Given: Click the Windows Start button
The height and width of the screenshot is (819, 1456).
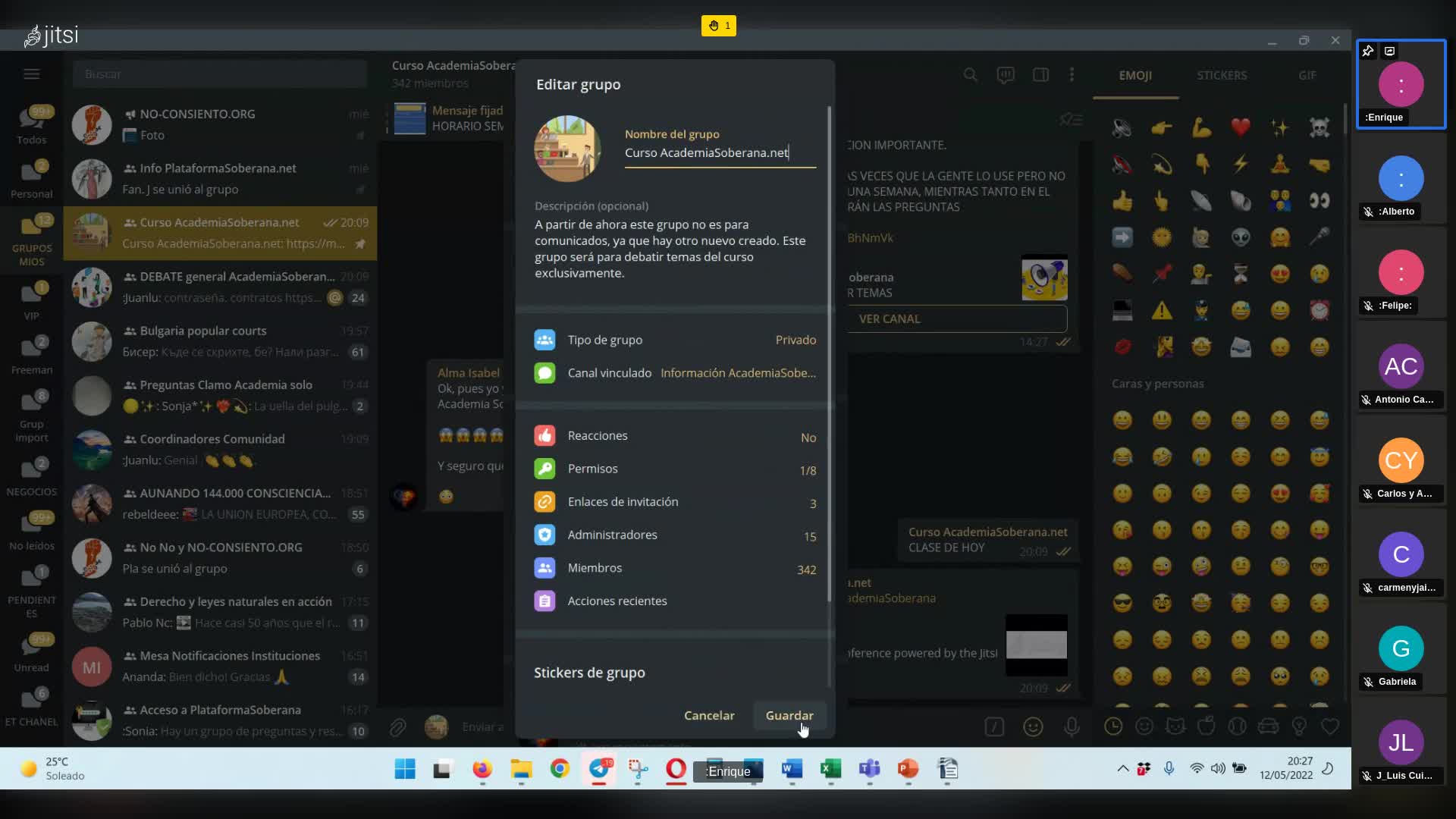Looking at the screenshot, I should point(405,769).
